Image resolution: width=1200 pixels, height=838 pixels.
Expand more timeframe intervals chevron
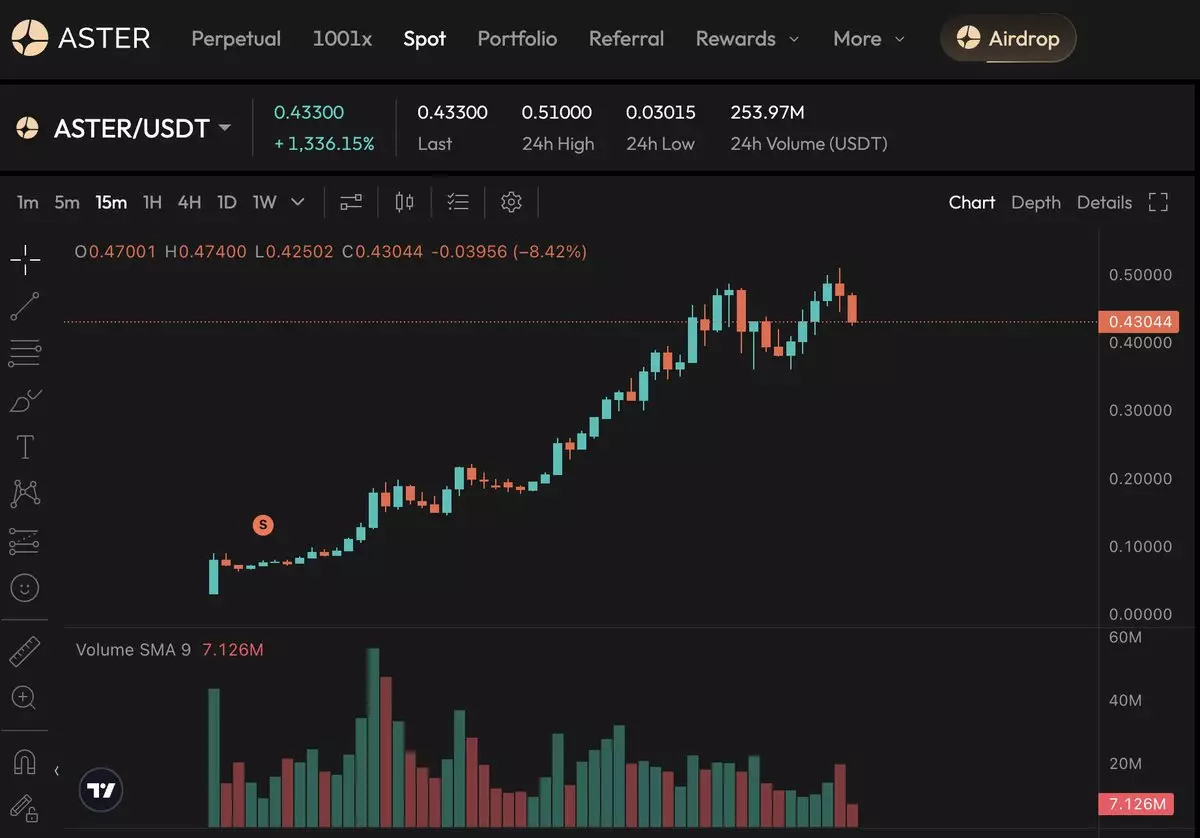[x=298, y=202]
